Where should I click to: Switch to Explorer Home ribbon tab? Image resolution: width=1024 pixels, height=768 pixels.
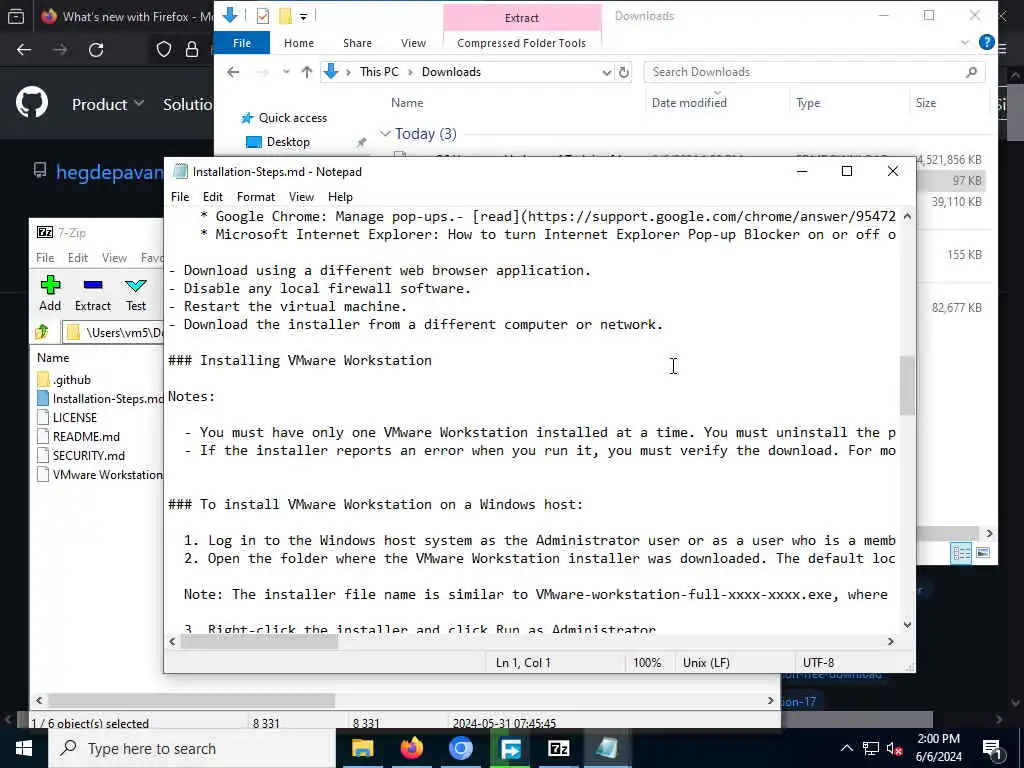point(298,43)
